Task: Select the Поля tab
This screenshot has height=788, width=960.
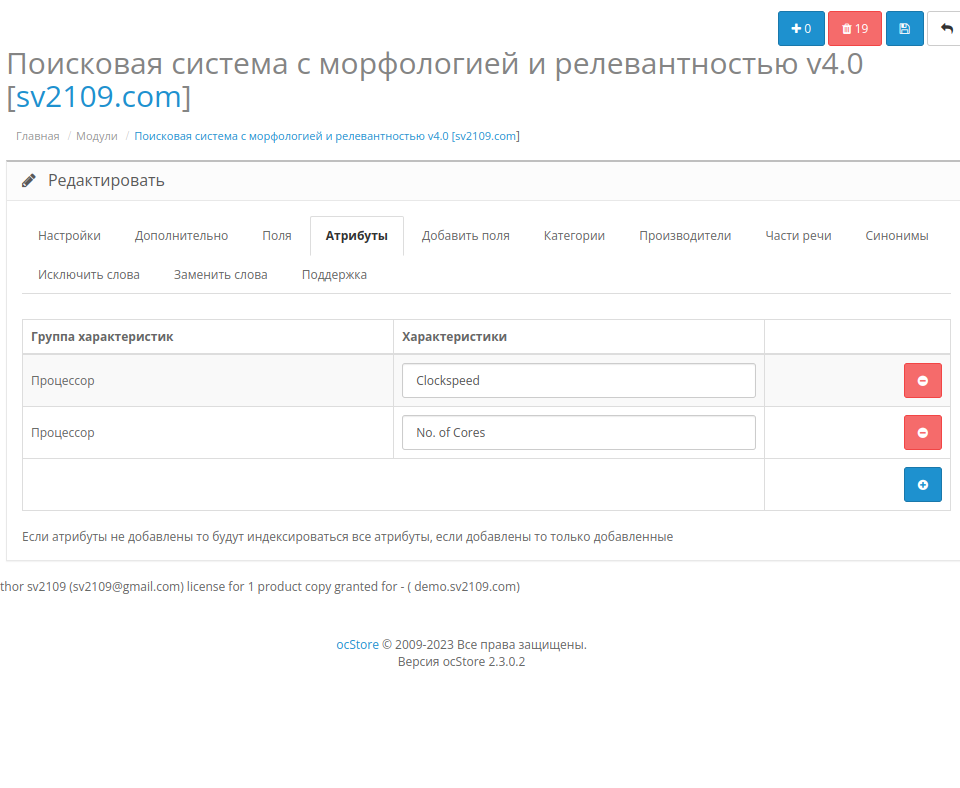Action: [x=277, y=236]
